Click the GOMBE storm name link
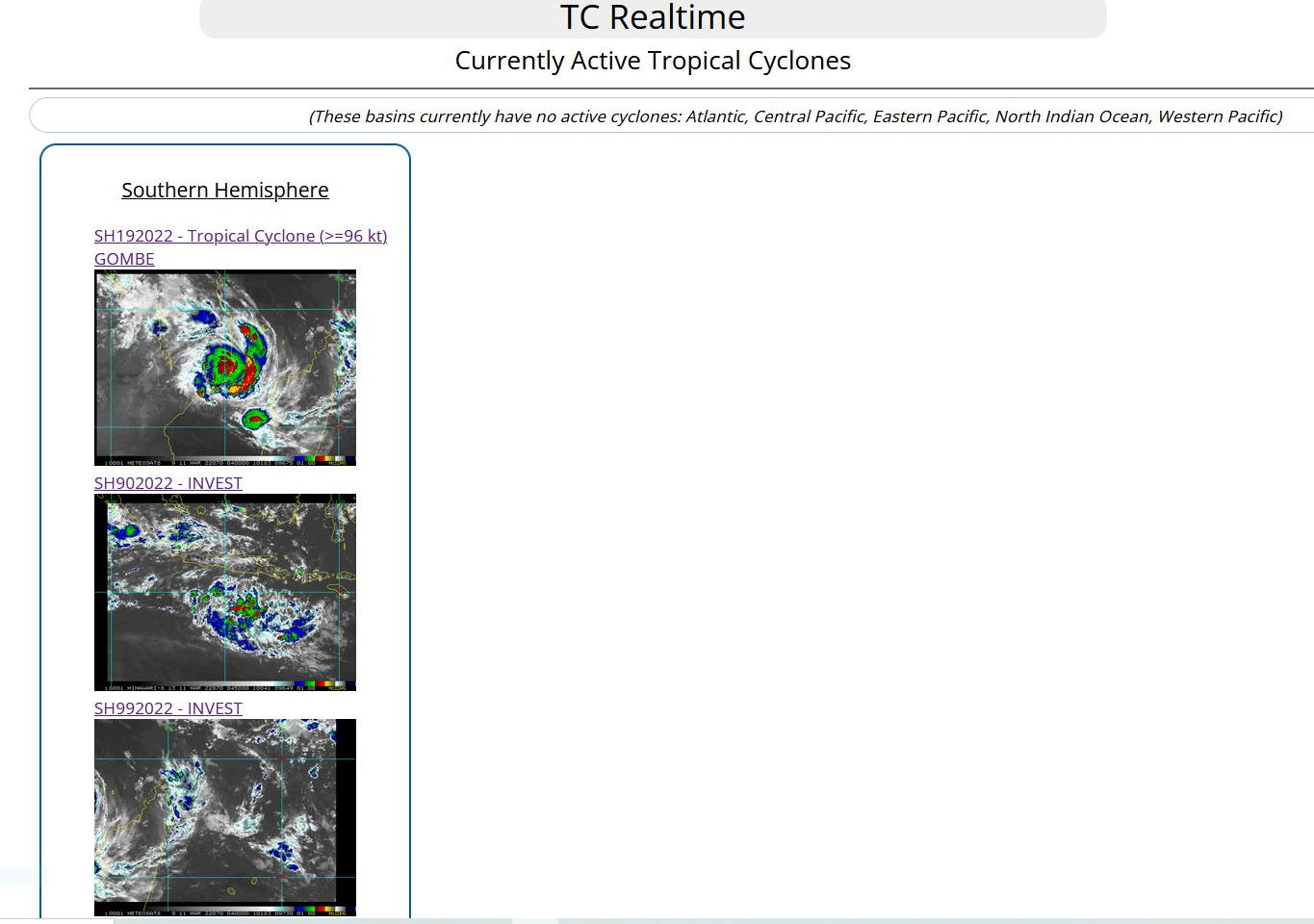This screenshot has width=1314, height=924. coord(124,259)
